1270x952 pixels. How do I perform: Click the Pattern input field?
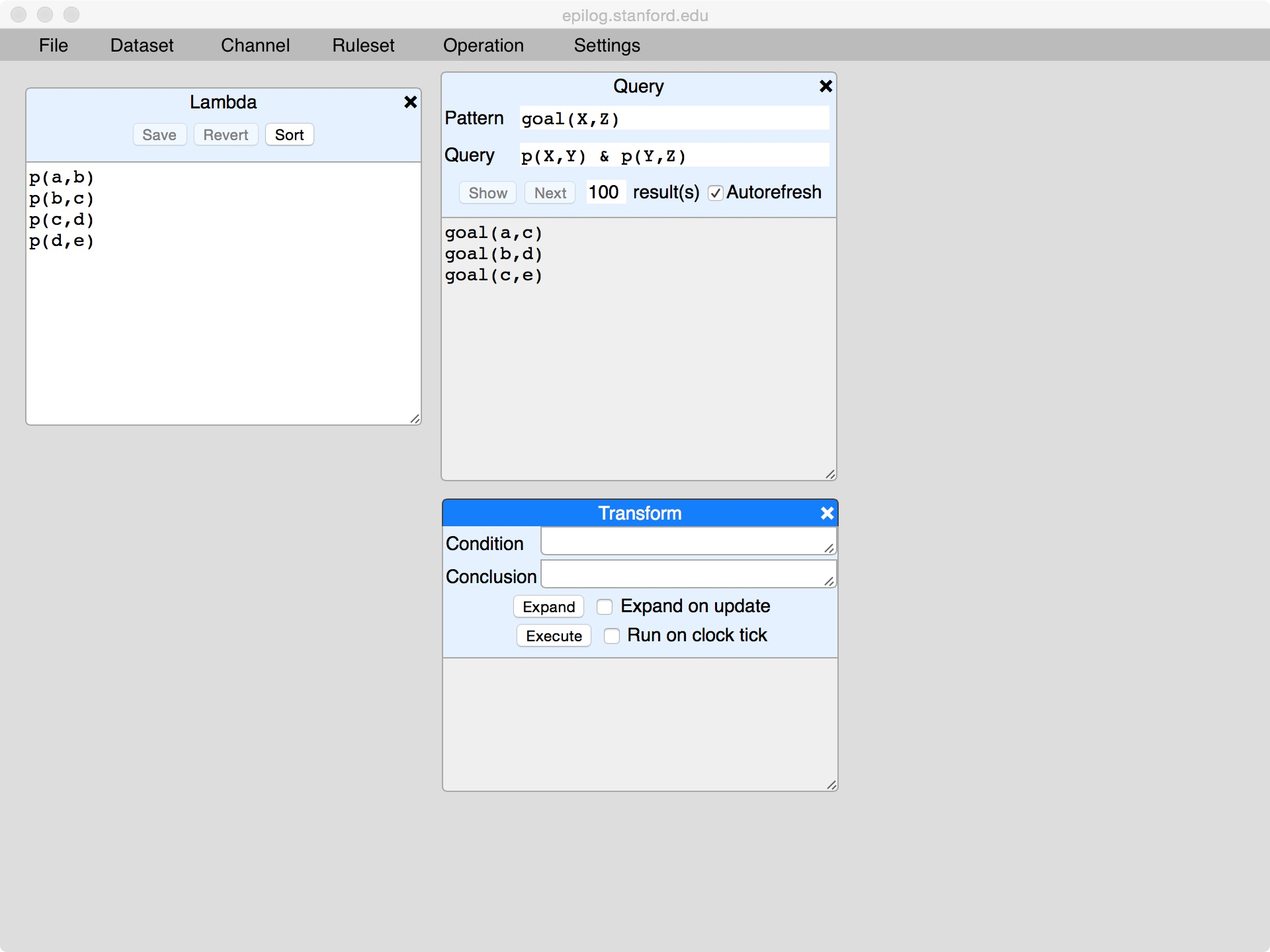click(x=673, y=119)
